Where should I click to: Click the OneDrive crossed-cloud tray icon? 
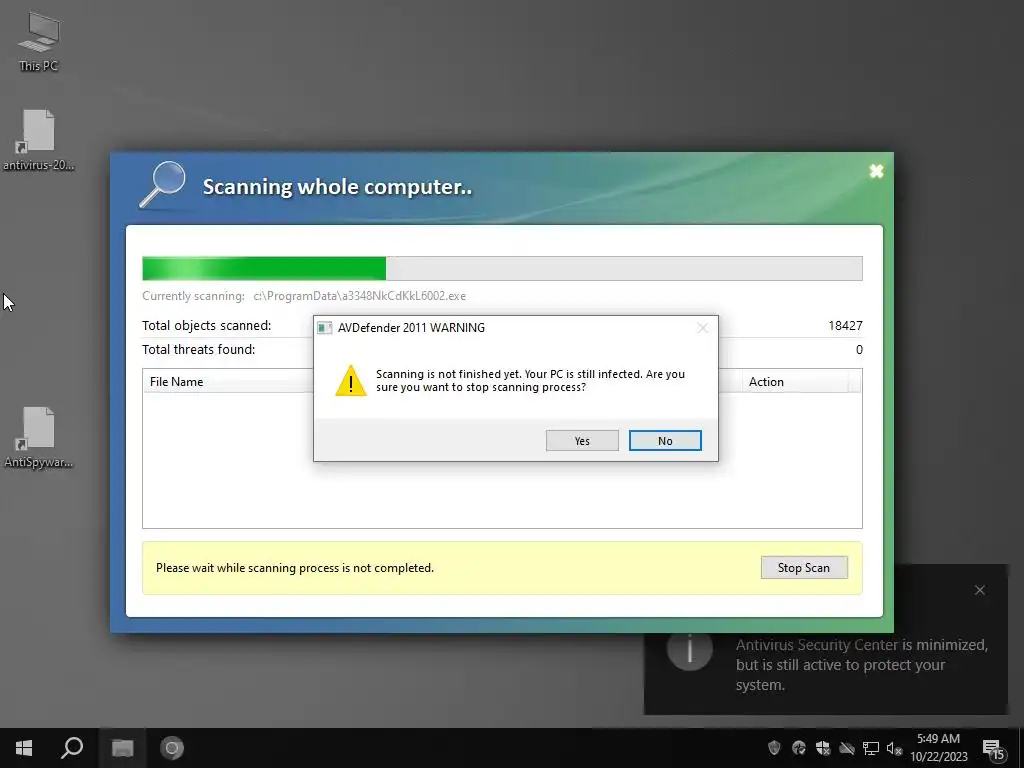click(847, 748)
